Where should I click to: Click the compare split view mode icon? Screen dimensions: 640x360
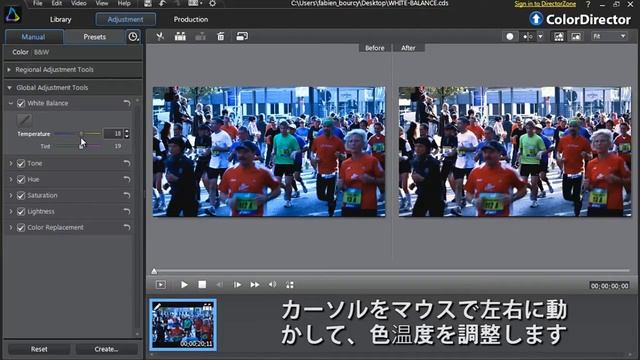528,36
